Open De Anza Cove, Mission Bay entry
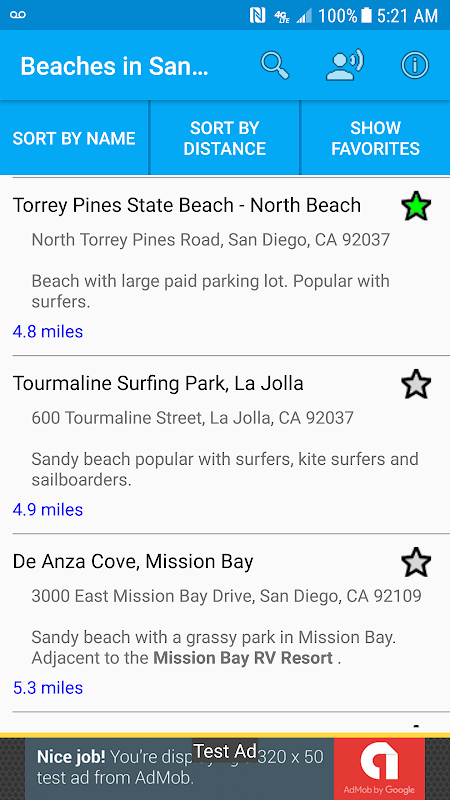The image size is (450, 800). (x=225, y=623)
